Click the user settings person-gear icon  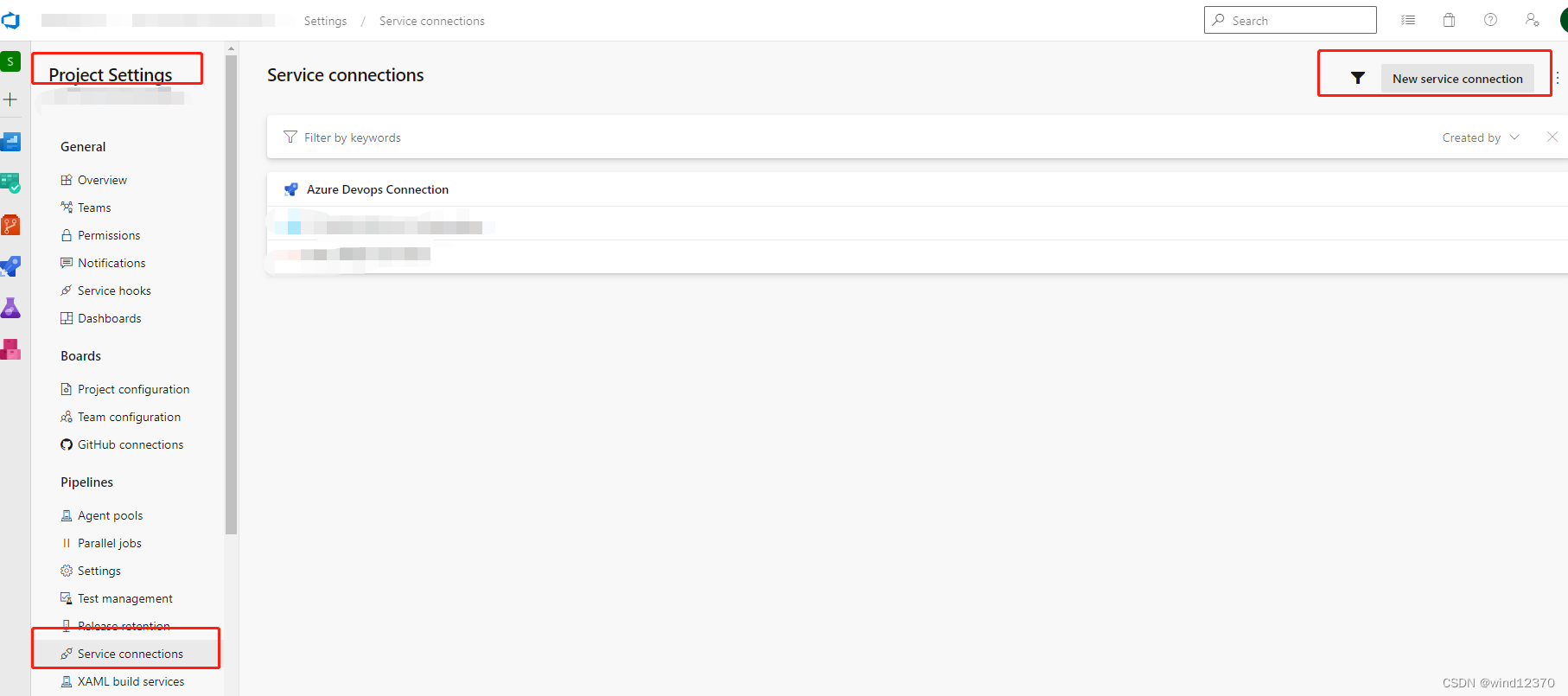1532,20
